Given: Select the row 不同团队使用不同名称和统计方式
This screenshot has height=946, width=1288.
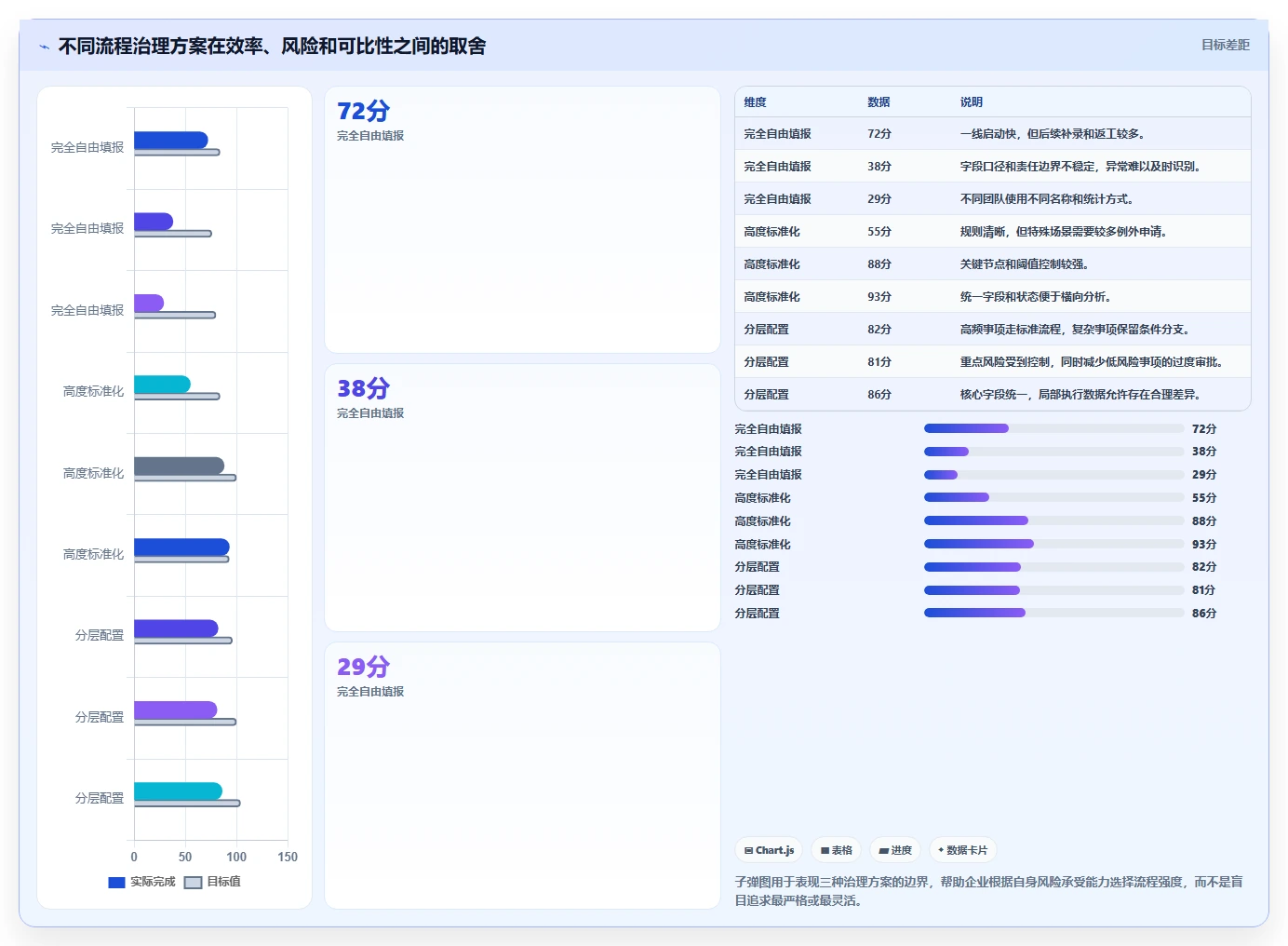Looking at the screenshot, I should point(992,199).
